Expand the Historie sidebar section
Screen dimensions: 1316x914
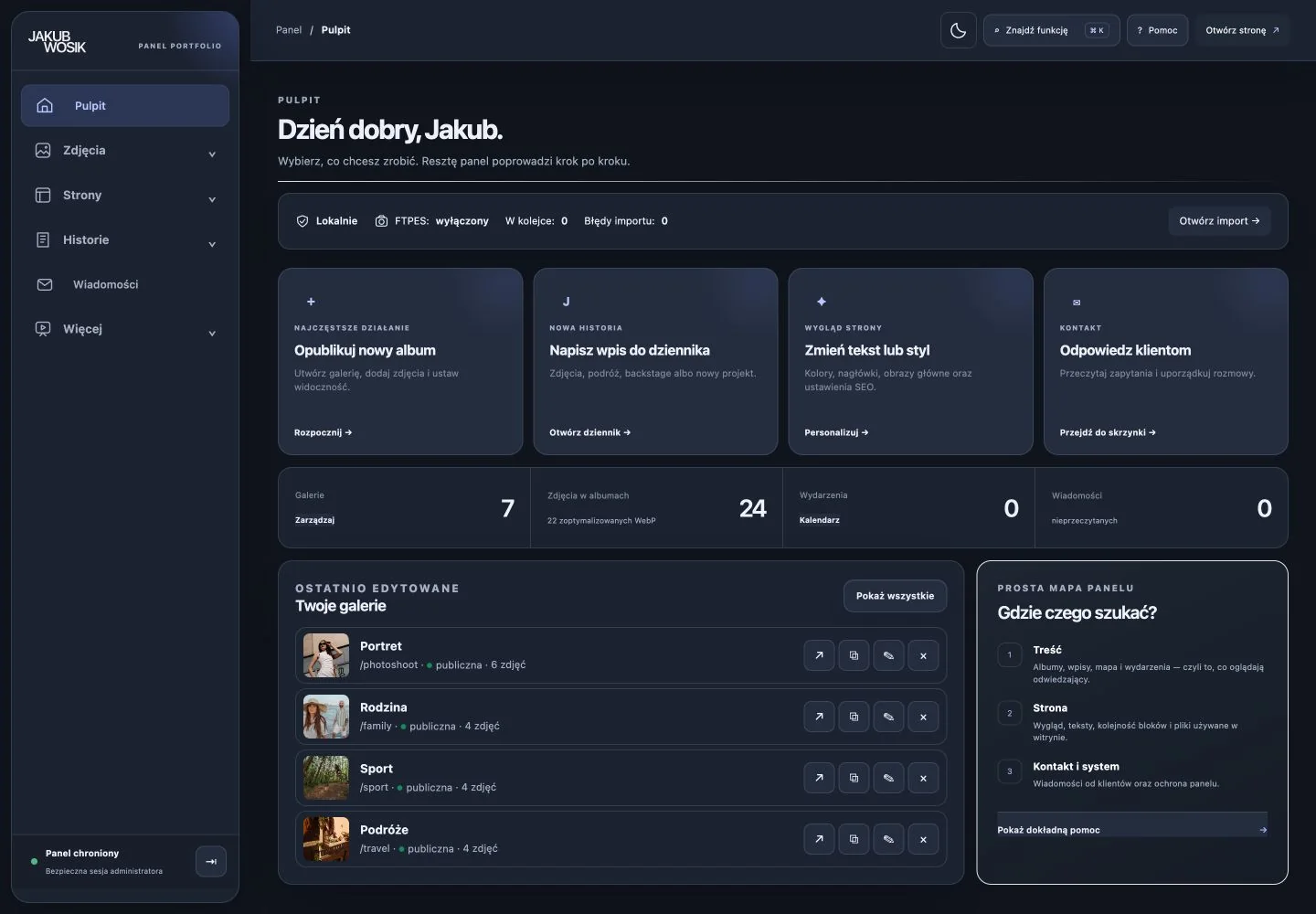pos(125,240)
